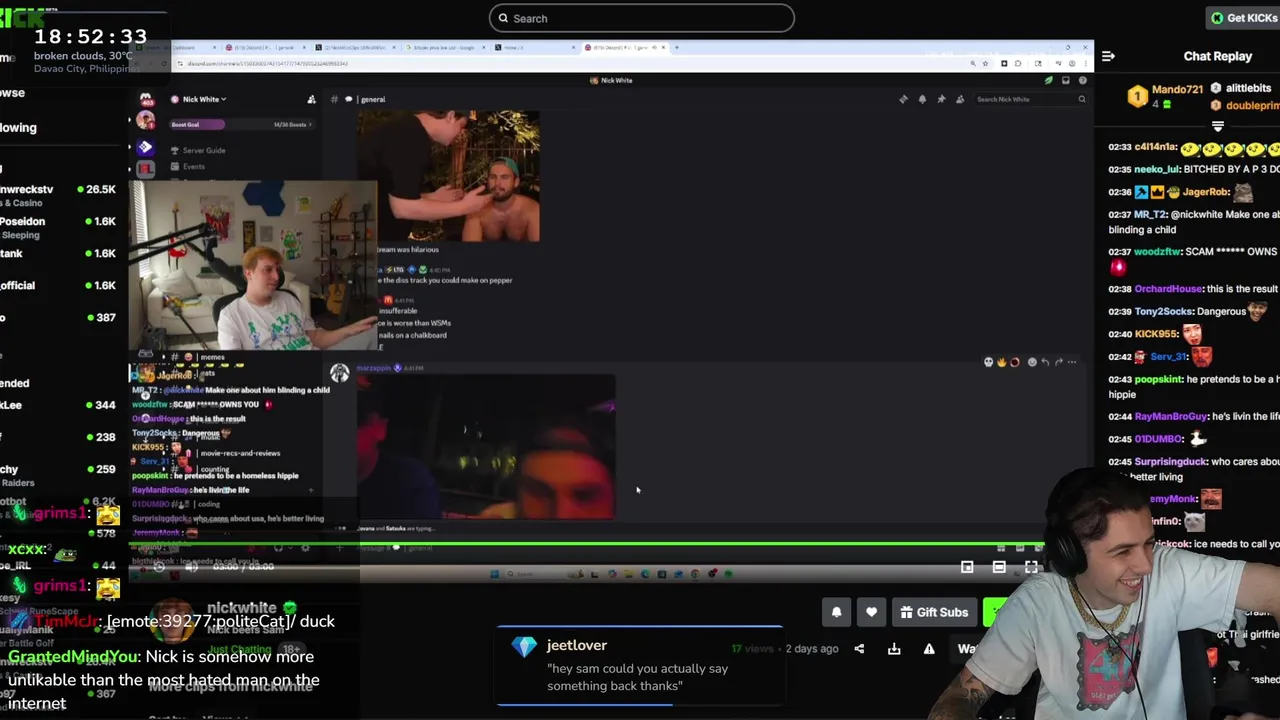Show the Discord member list icon

click(x=960, y=99)
